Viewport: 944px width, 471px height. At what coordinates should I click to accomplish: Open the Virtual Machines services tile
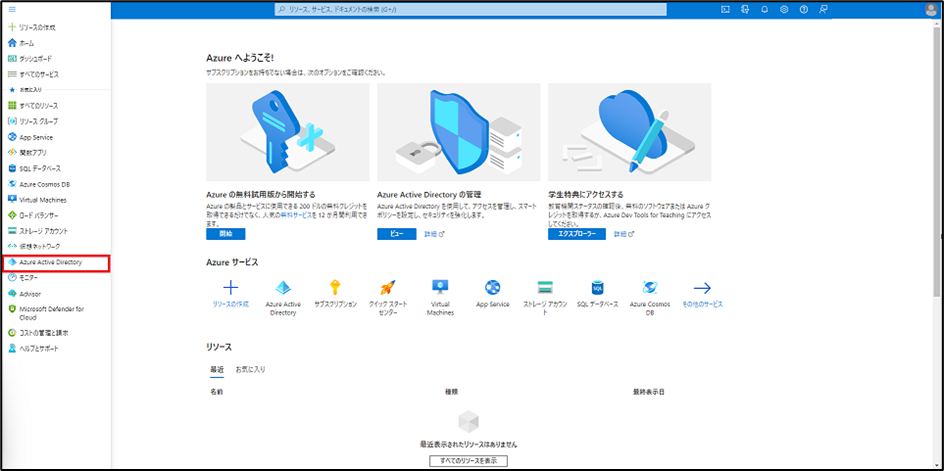tap(440, 298)
